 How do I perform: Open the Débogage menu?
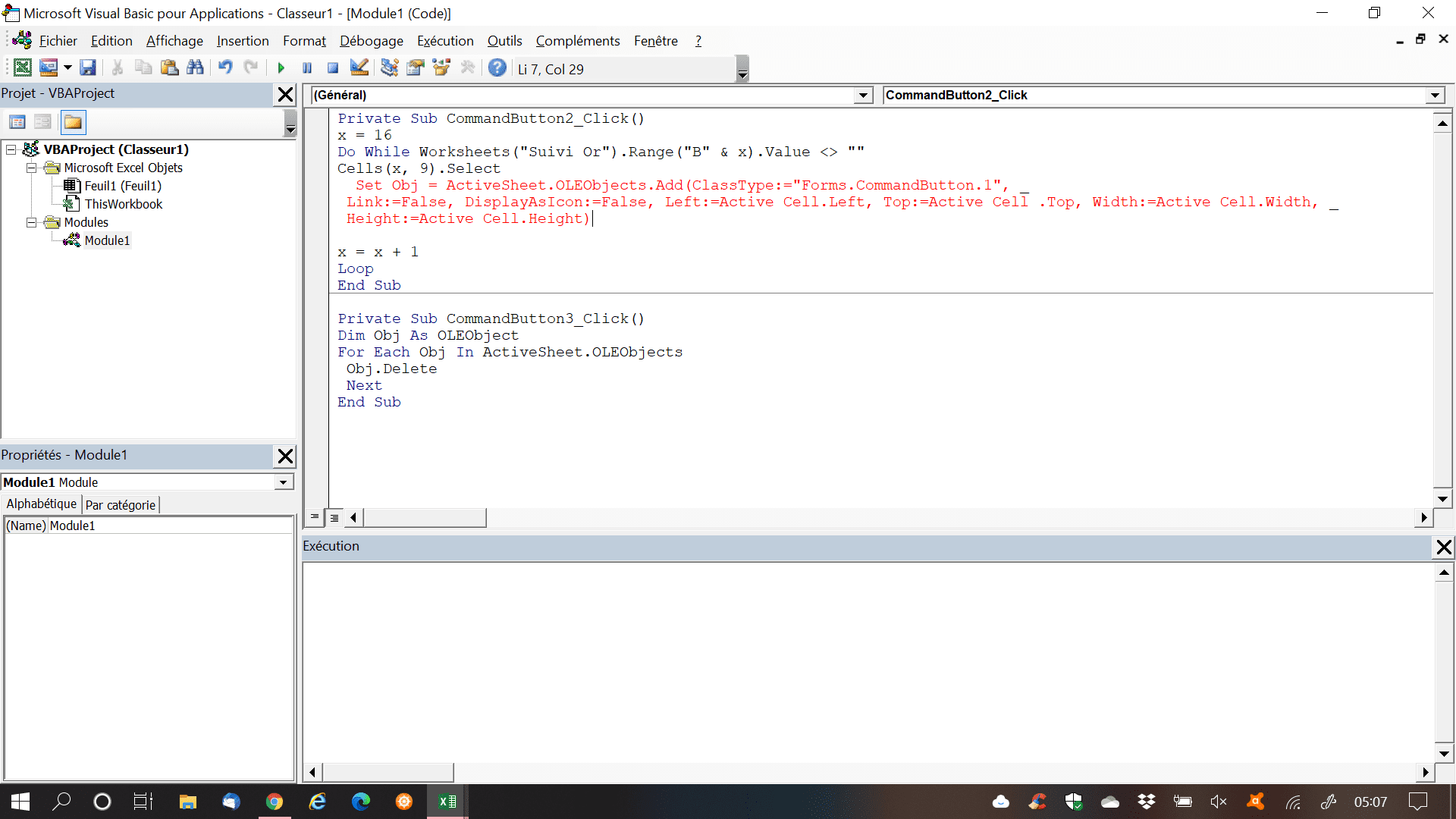tap(371, 41)
